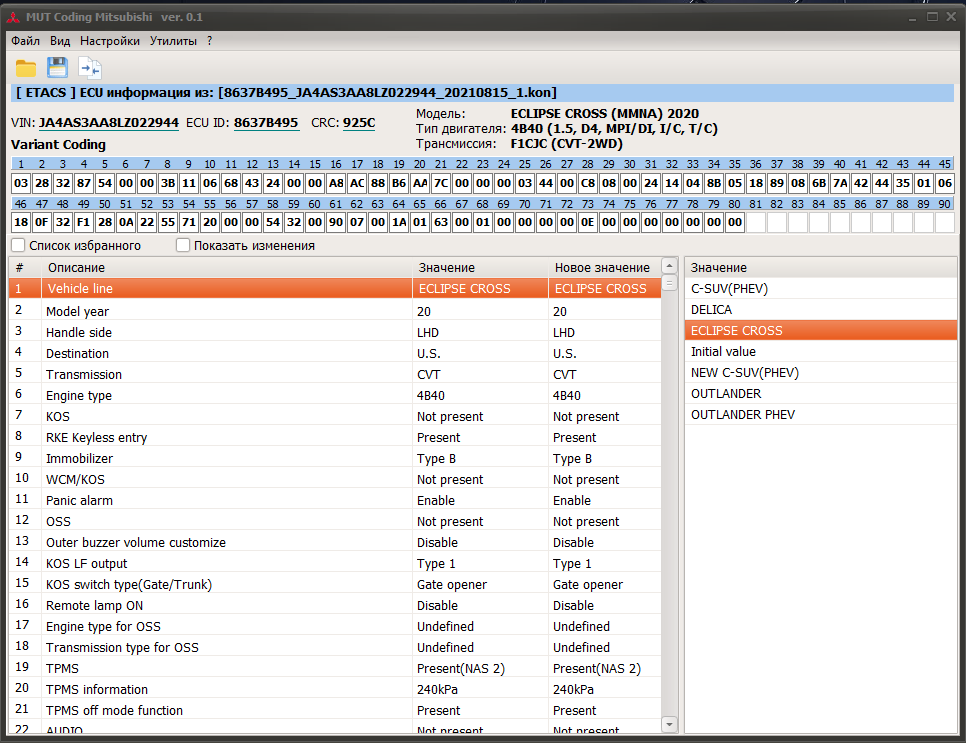Save coding with the floppy disk icon
966x743 pixels.
coord(58,68)
